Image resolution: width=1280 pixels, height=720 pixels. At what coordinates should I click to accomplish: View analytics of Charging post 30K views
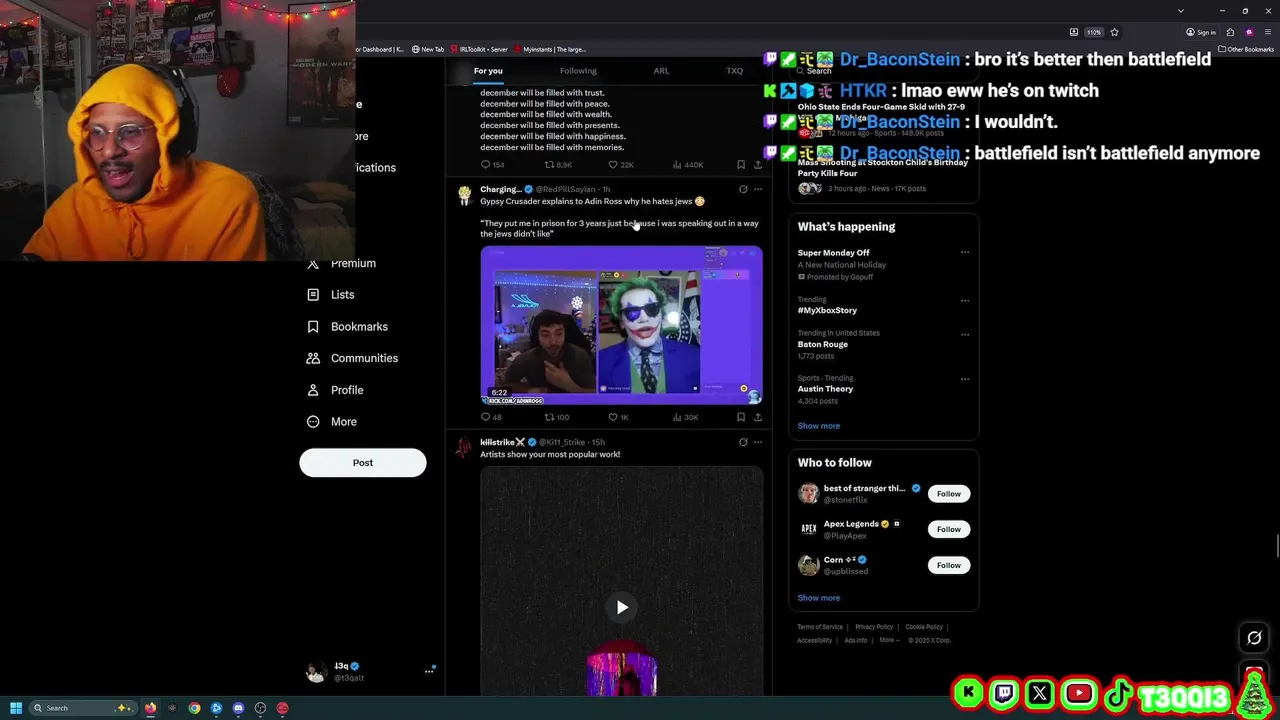(685, 417)
